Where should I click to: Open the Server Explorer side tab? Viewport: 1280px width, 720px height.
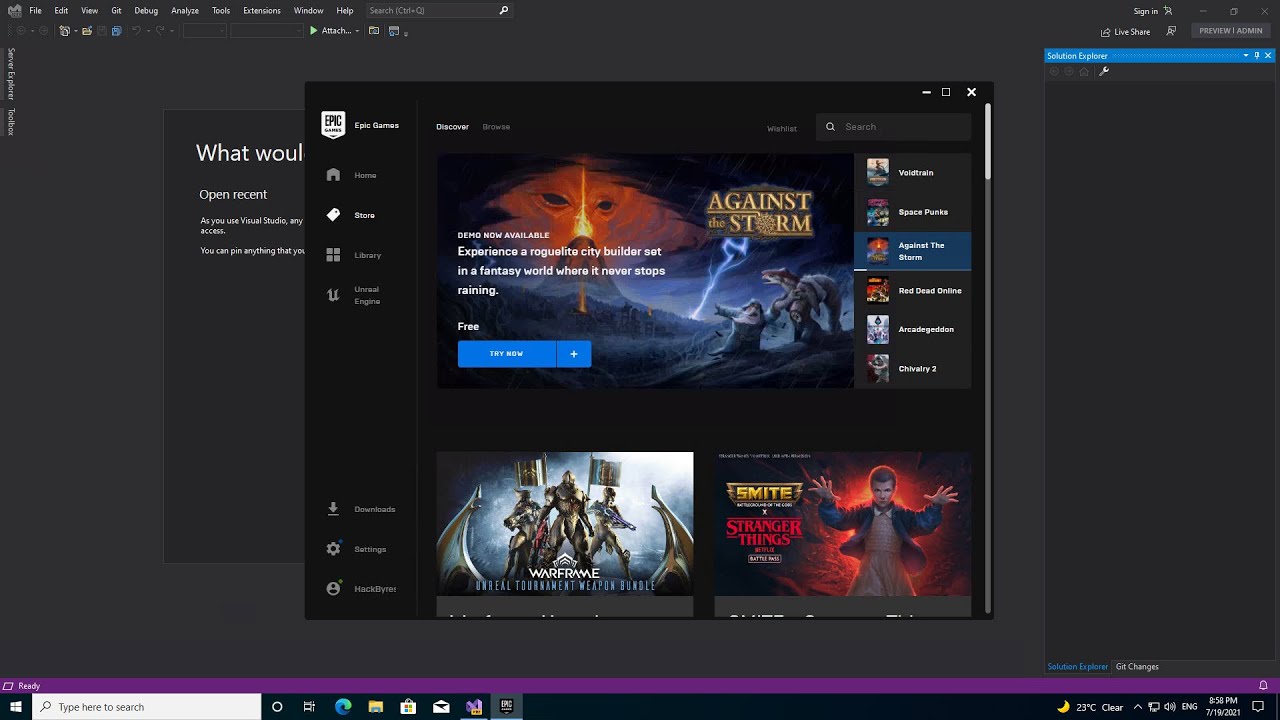11,74
